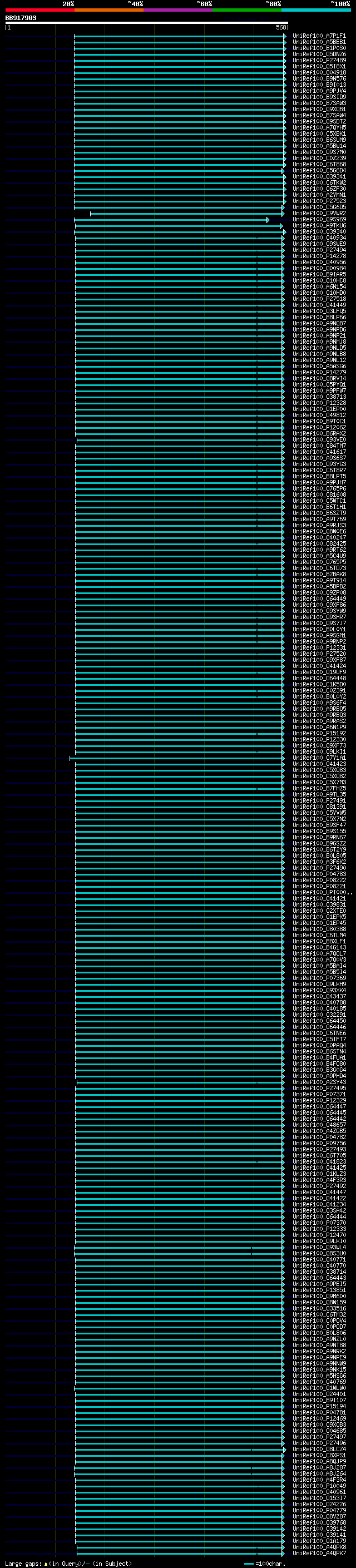Click the BB917903 query label
356x1568 pixels.
coord(21,18)
